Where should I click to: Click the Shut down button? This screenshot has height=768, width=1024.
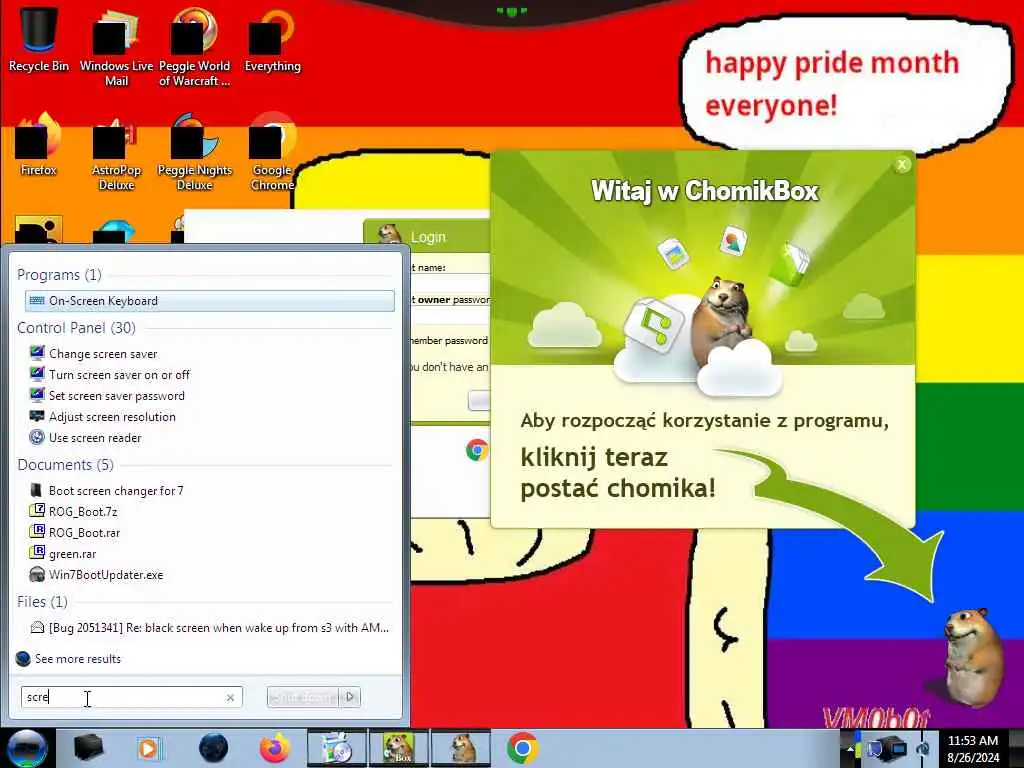coord(304,697)
